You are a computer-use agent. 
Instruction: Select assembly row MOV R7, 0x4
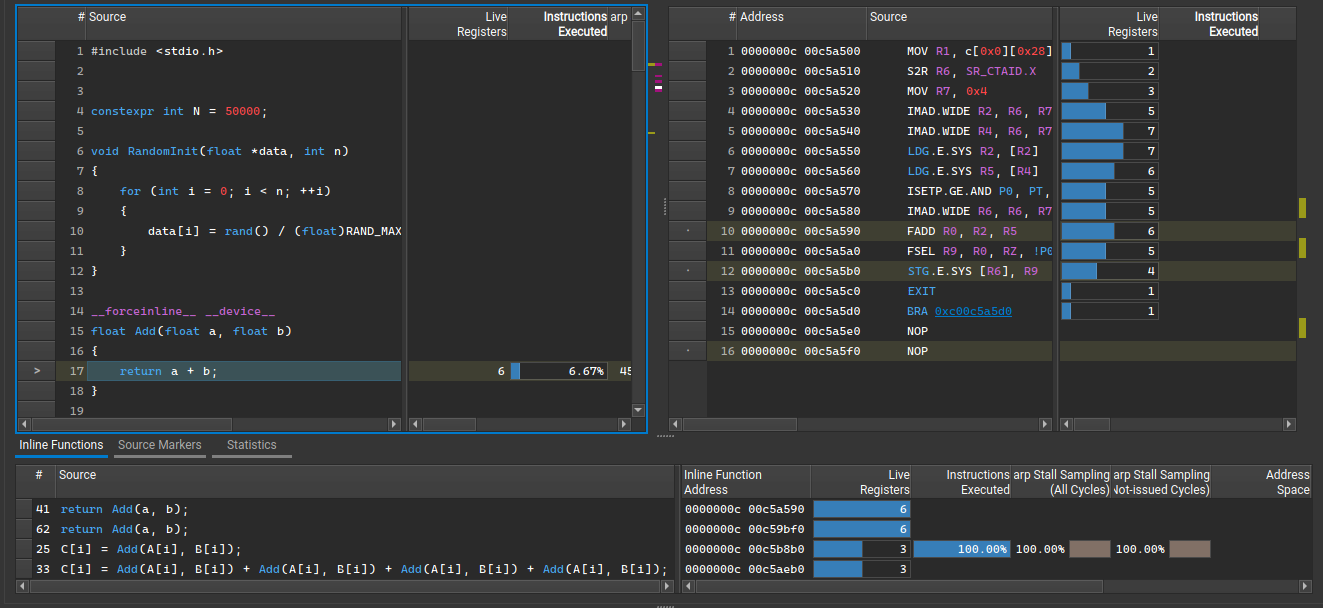click(879, 91)
